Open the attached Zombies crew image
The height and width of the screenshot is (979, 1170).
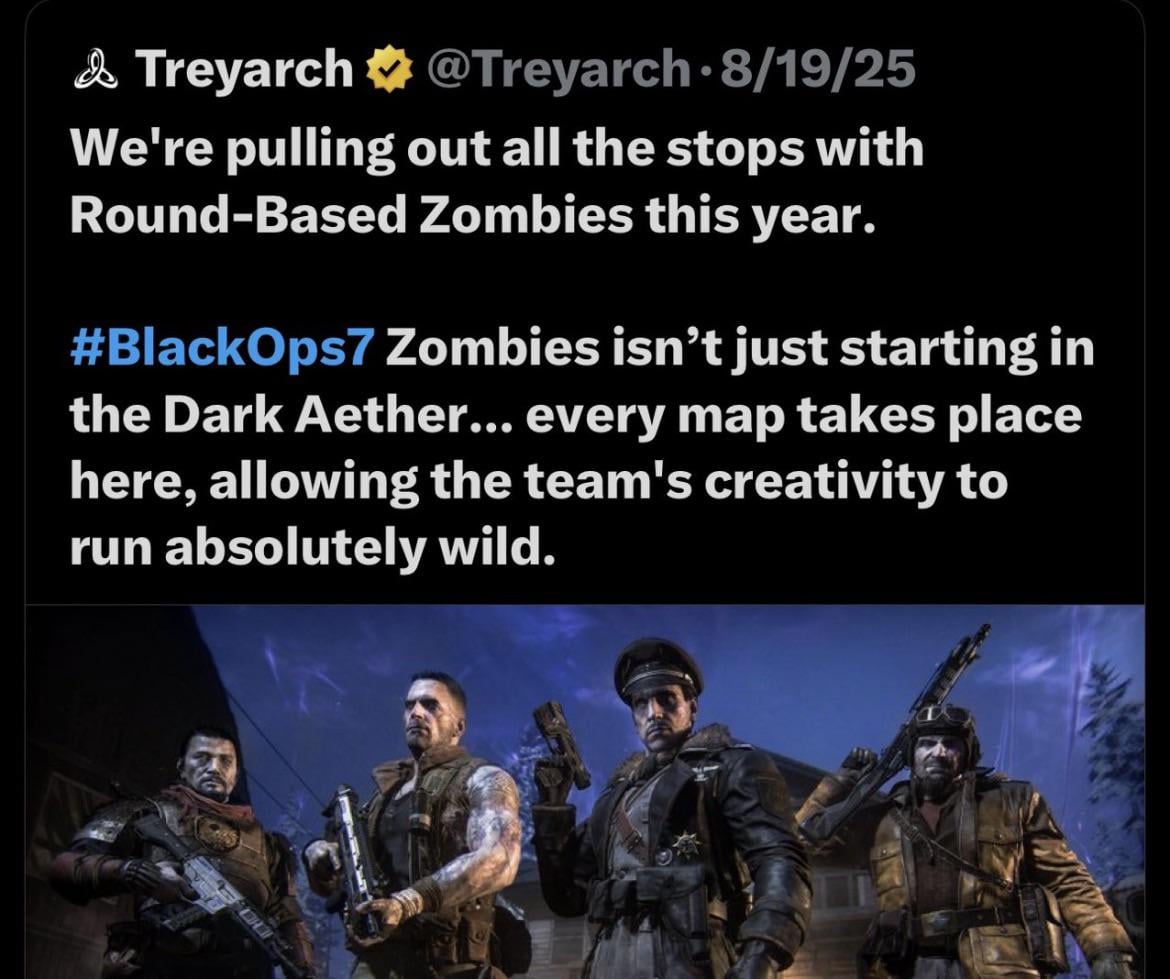pos(585,791)
